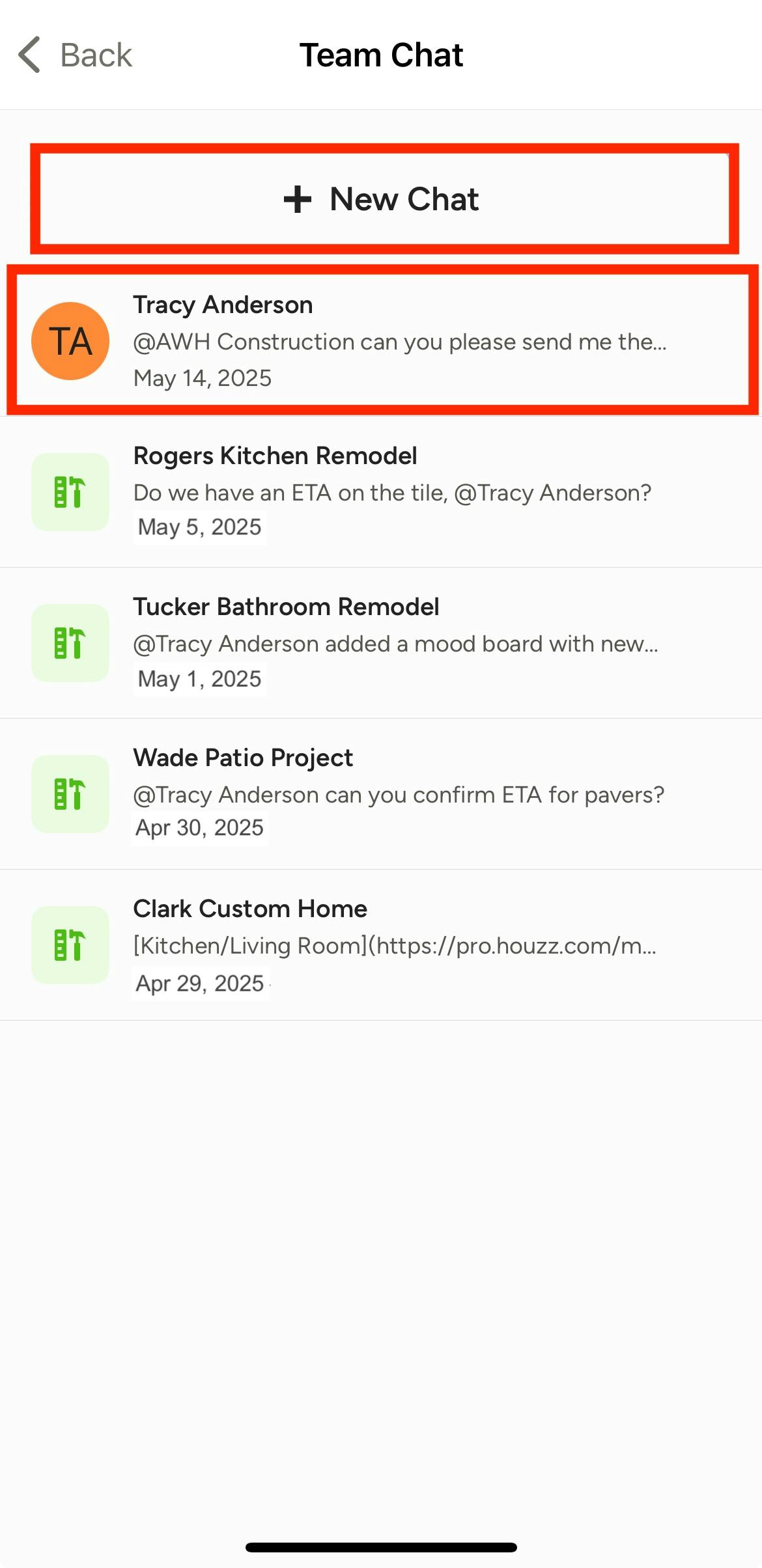Open the Tucker Bathroom Remodel conversation
Screen dimensions: 762x1568
coord(381,642)
